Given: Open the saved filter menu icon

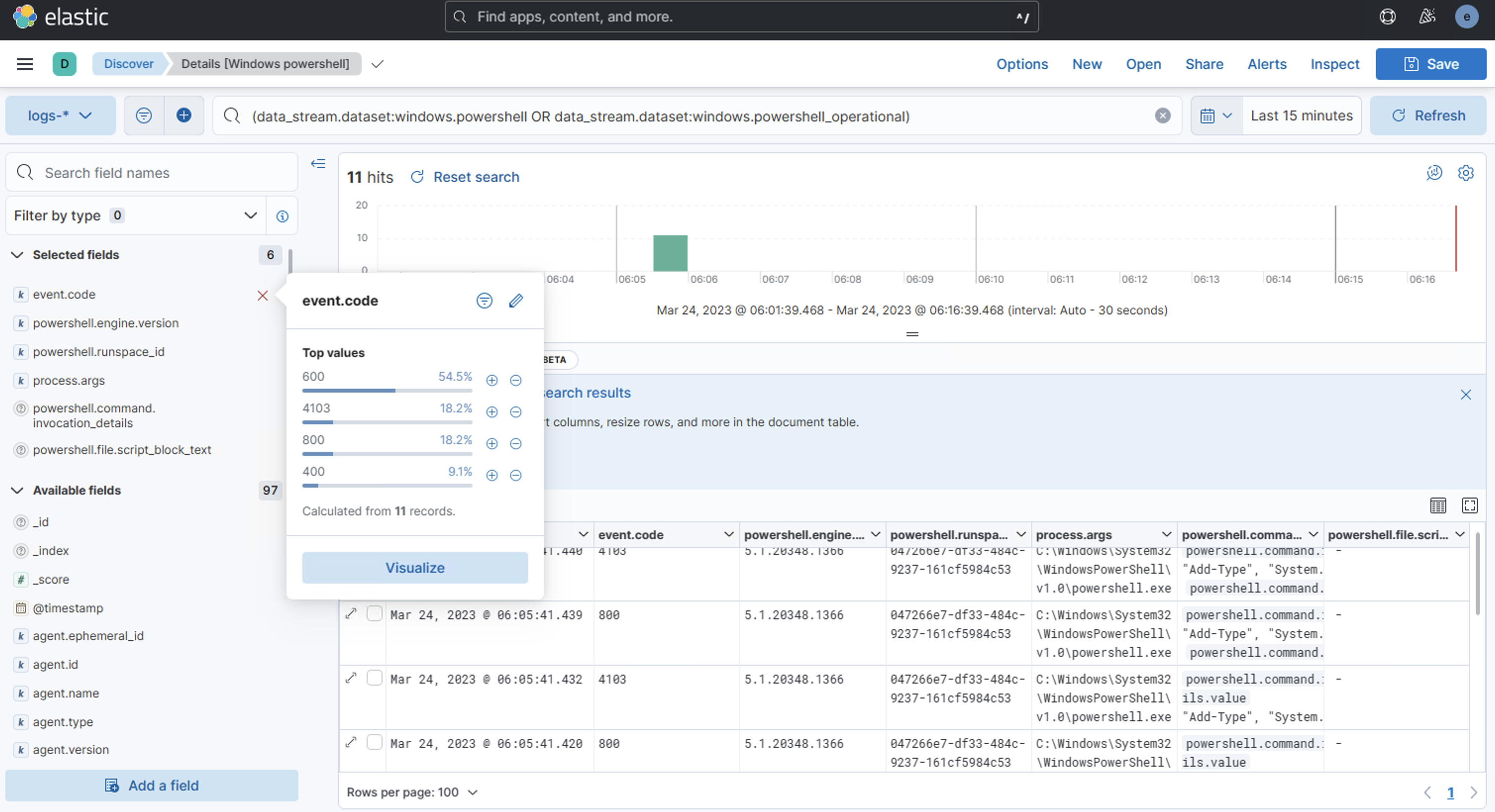Looking at the screenshot, I should [143, 115].
